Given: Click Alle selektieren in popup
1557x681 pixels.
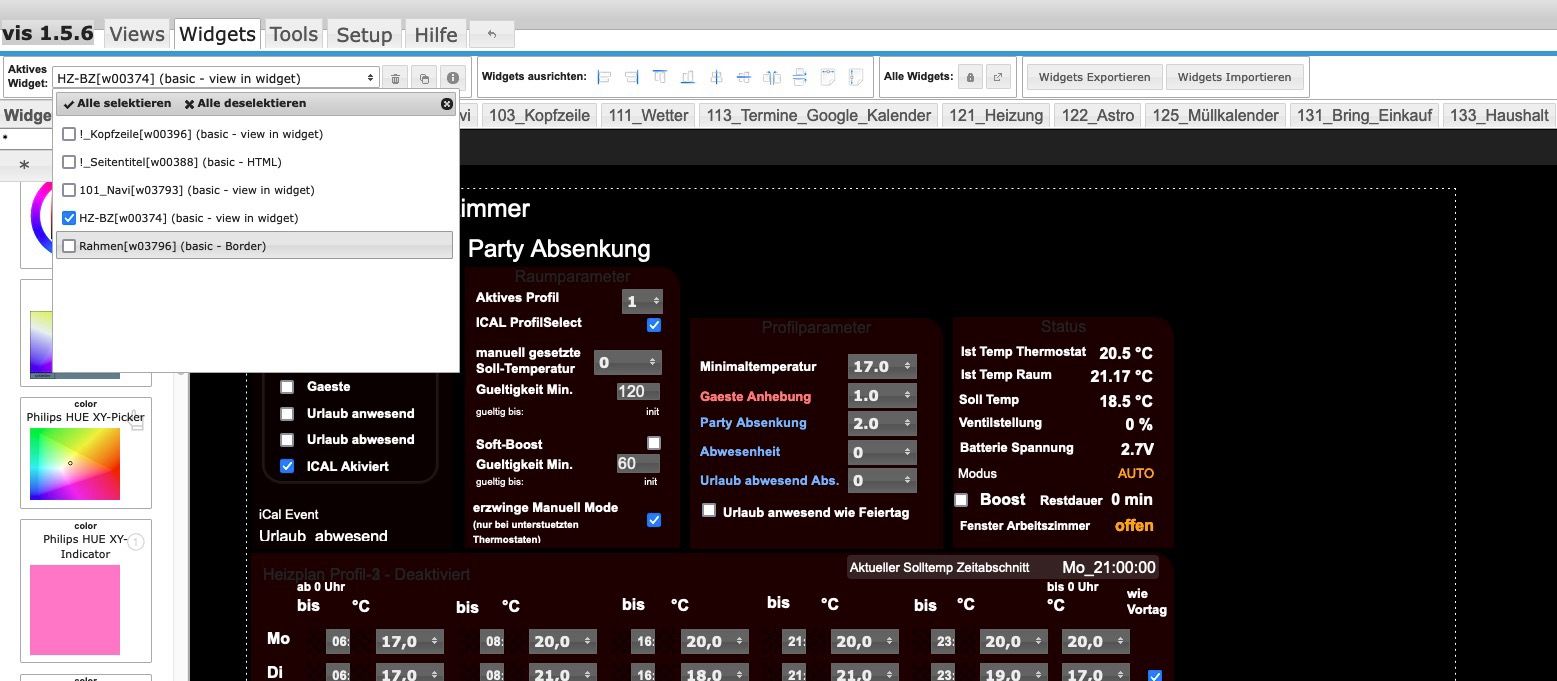Looking at the screenshot, I should (x=116, y=104).
